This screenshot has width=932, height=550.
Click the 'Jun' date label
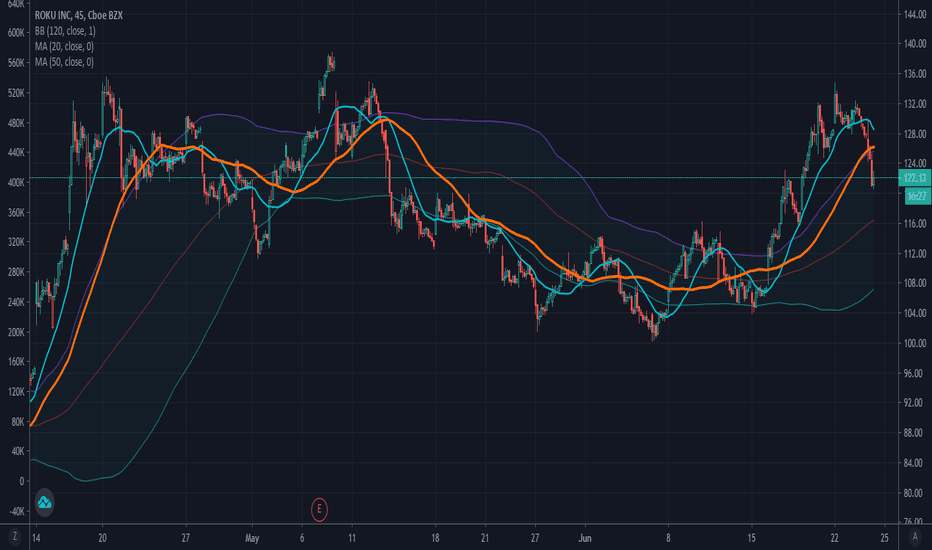[x=585, y=538]
